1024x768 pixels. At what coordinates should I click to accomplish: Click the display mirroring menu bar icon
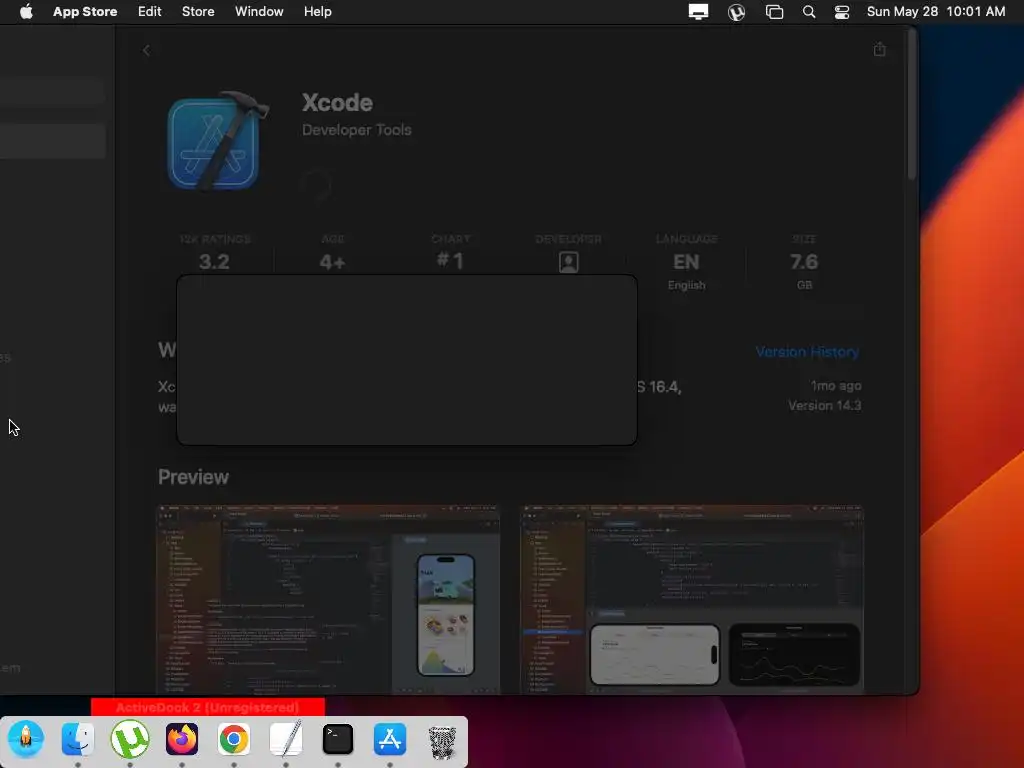click(698, 11)
